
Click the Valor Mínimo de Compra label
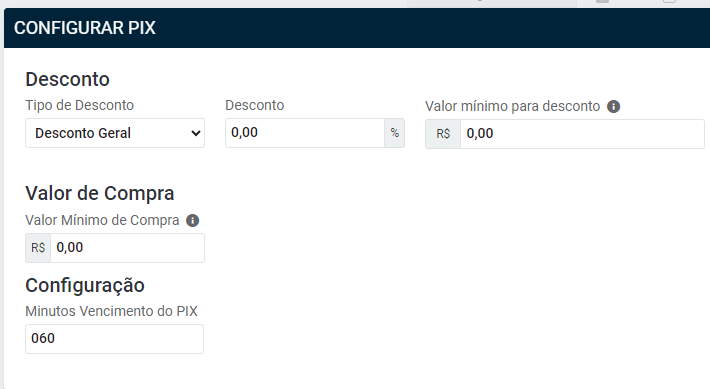(x=102, y=221)
